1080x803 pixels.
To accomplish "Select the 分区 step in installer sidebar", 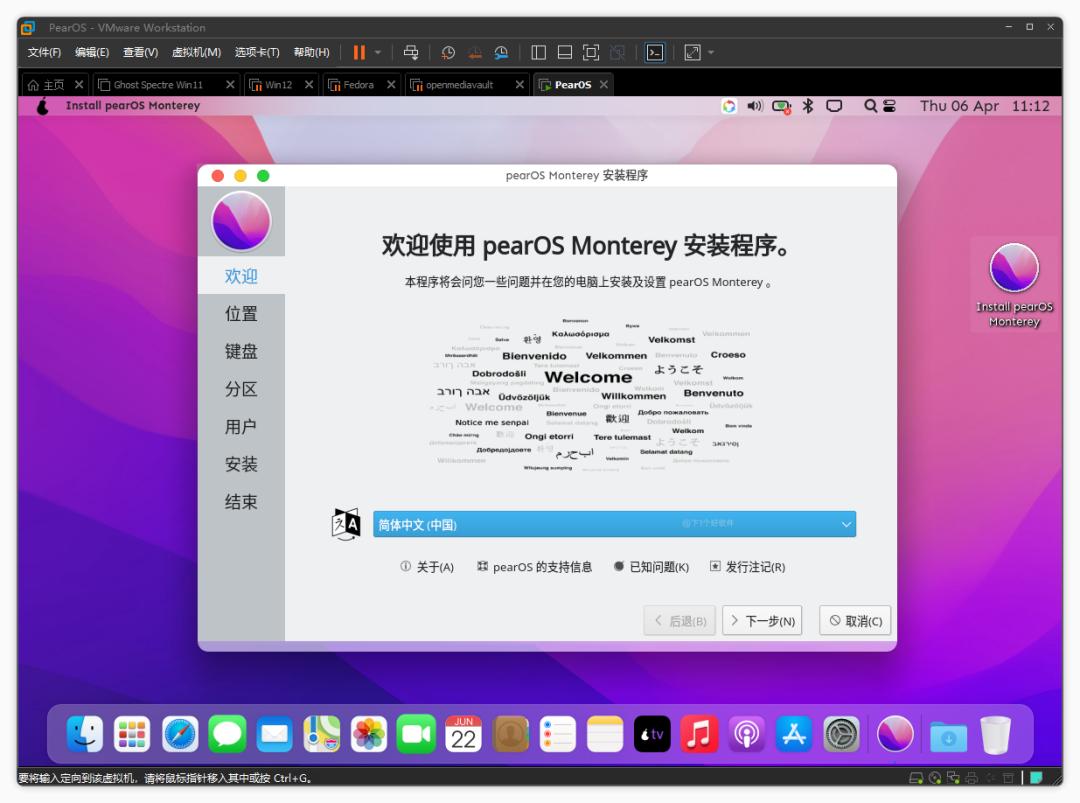I will [x=240, y=388].
